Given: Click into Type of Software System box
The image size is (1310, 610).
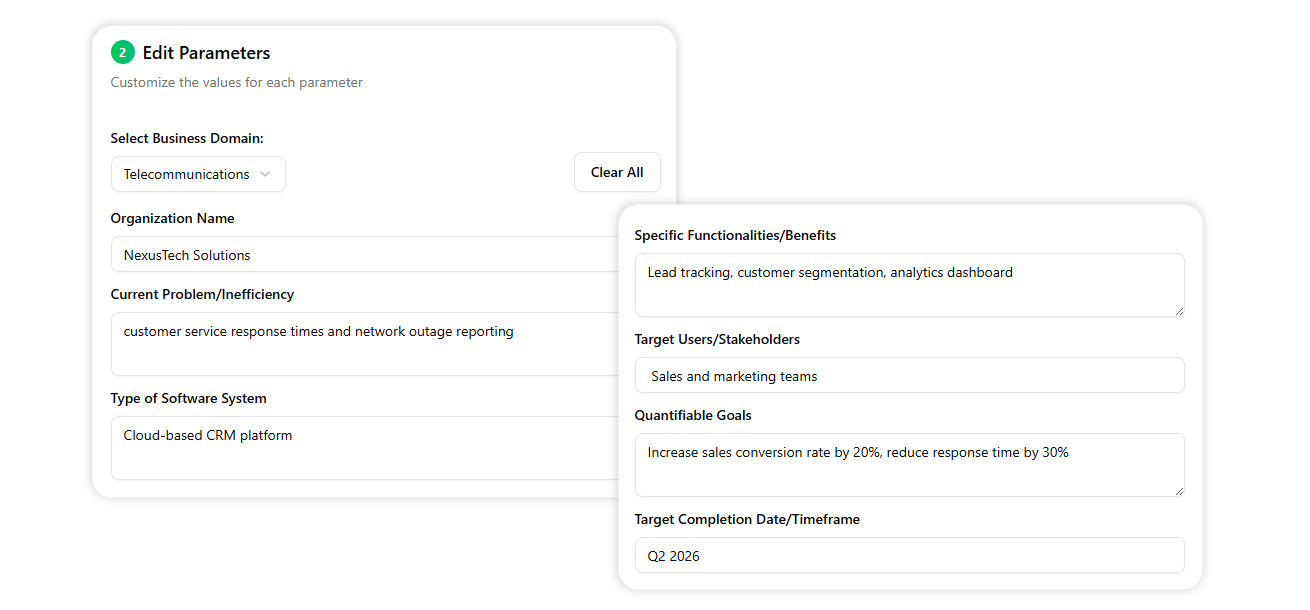Looking at the screenshot, I should pos(360,448).
